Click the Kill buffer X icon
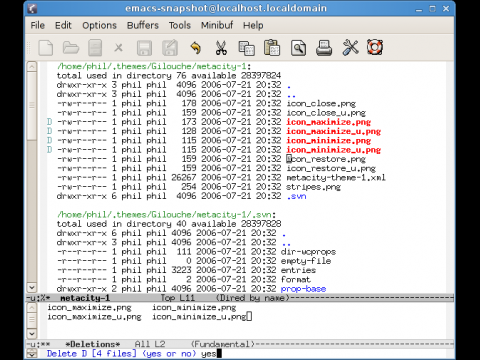Screen dimensions: 480x360 pyautogui.click(x=118, y=48)
